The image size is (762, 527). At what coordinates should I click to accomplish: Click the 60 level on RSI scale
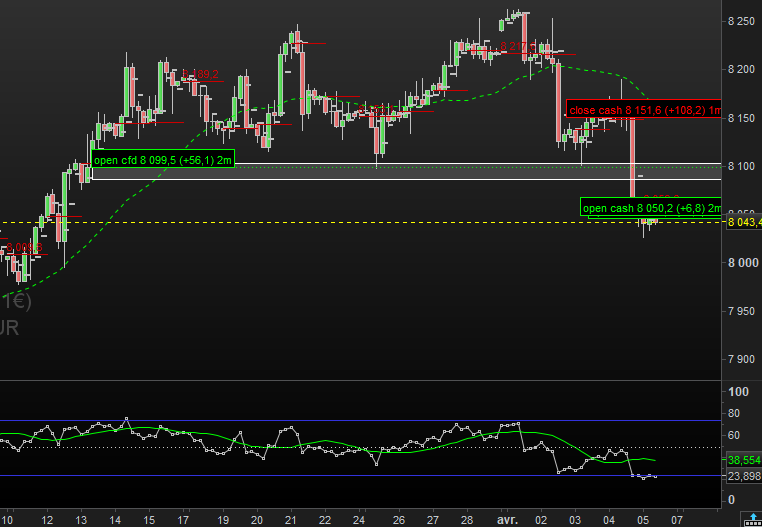pos(734,435)
